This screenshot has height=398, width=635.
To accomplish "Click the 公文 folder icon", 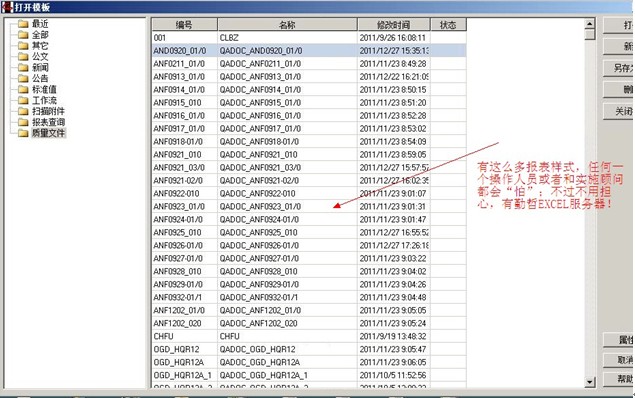I will pyautogui.click(x=23, y=57).
